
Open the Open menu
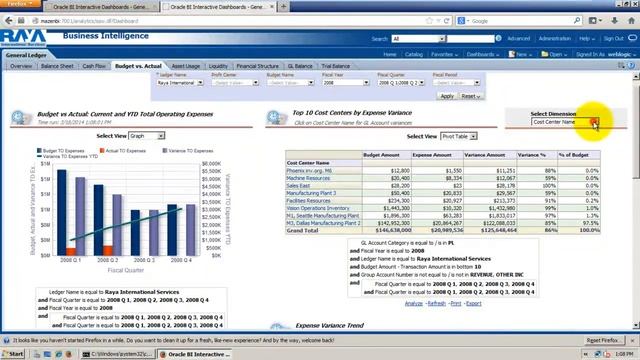pyautogui.click(x=554, y=54)
